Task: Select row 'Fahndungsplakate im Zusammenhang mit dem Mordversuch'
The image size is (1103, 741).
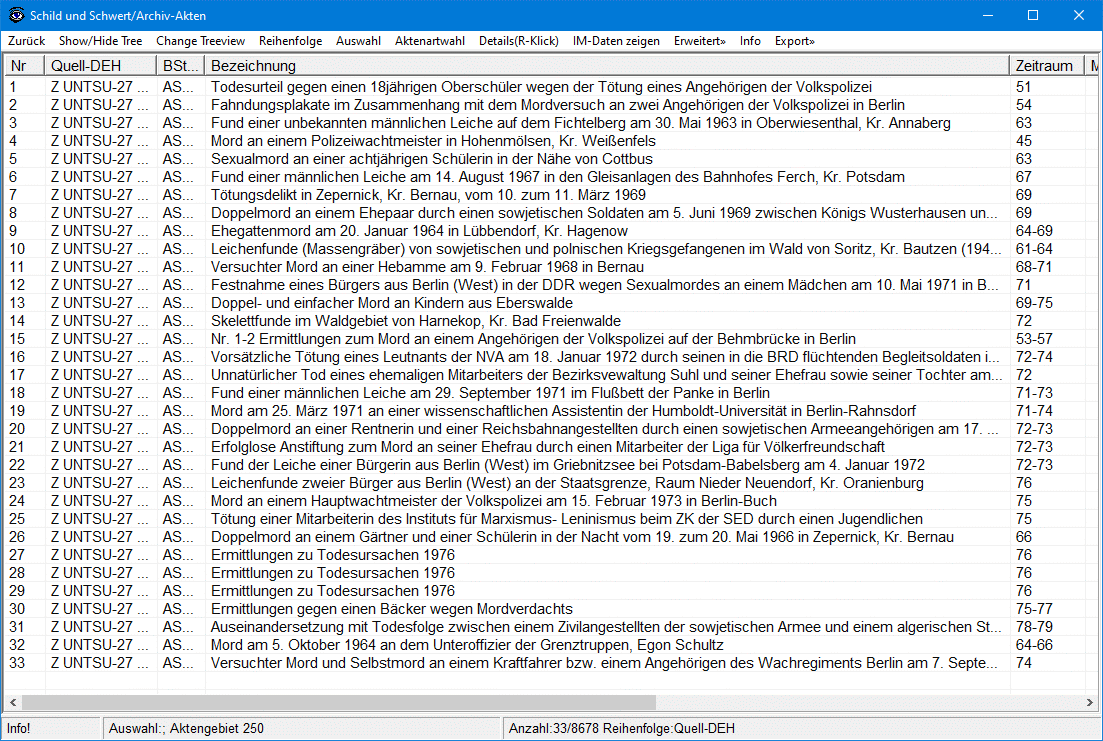Action: point(550,105)
